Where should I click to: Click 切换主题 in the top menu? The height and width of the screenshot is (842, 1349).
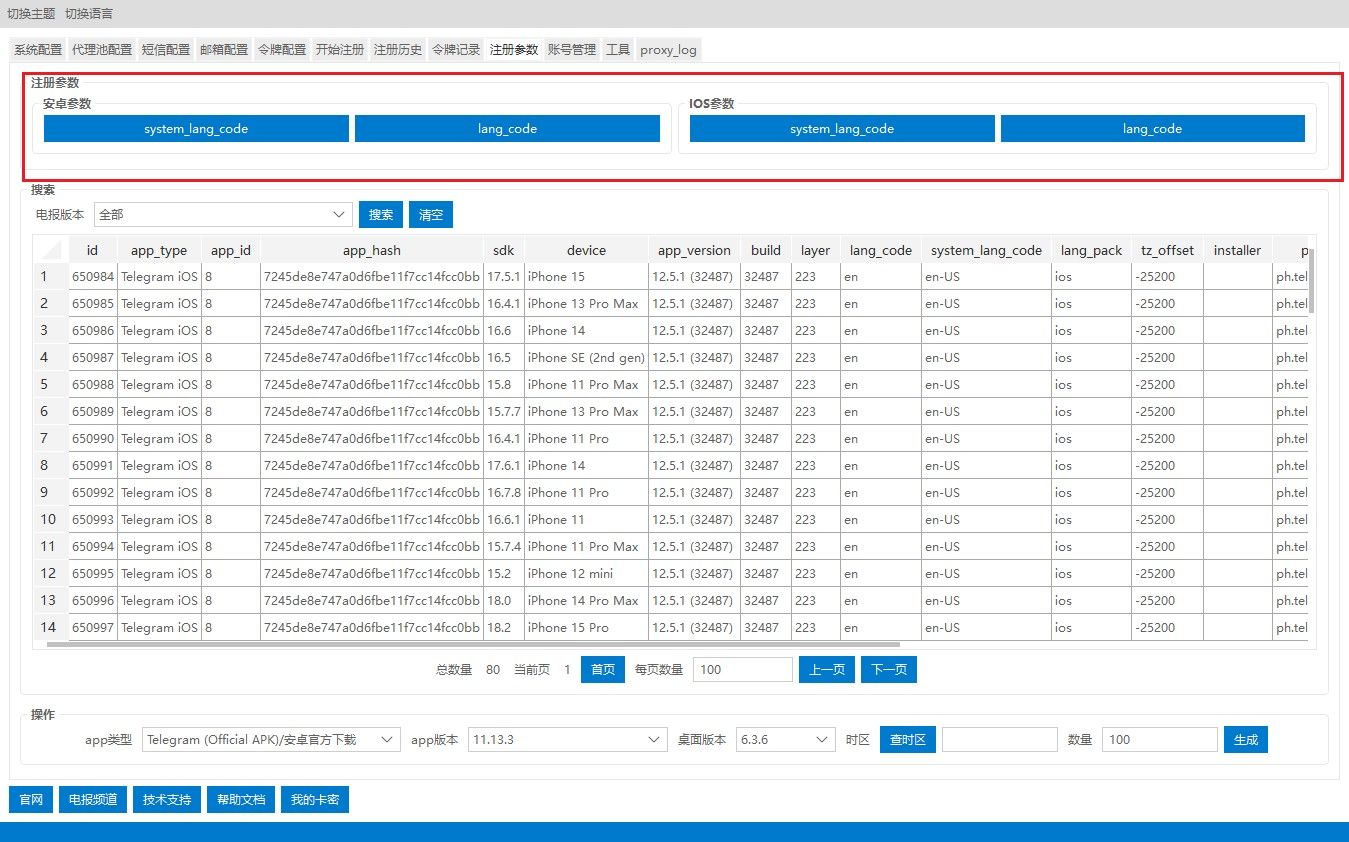click(x=32, y=14)
